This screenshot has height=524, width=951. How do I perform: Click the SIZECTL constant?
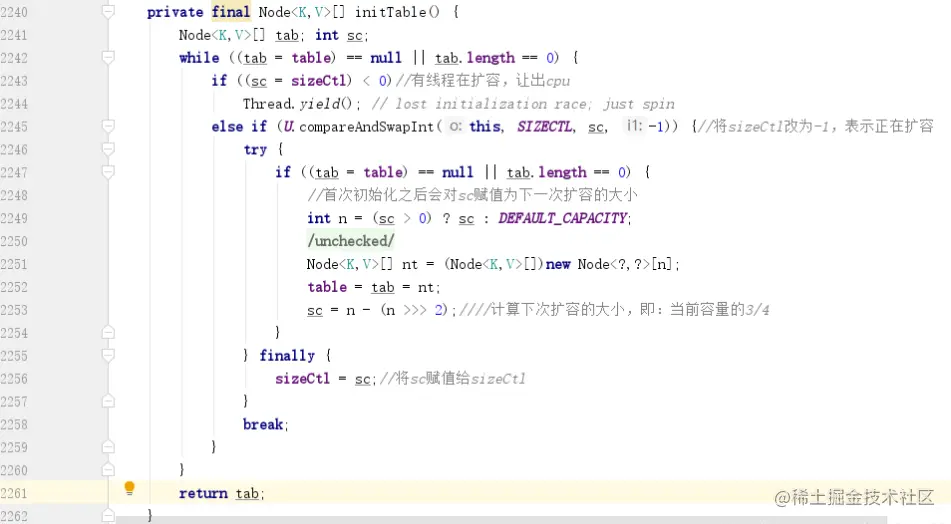(x=545, y=126)
